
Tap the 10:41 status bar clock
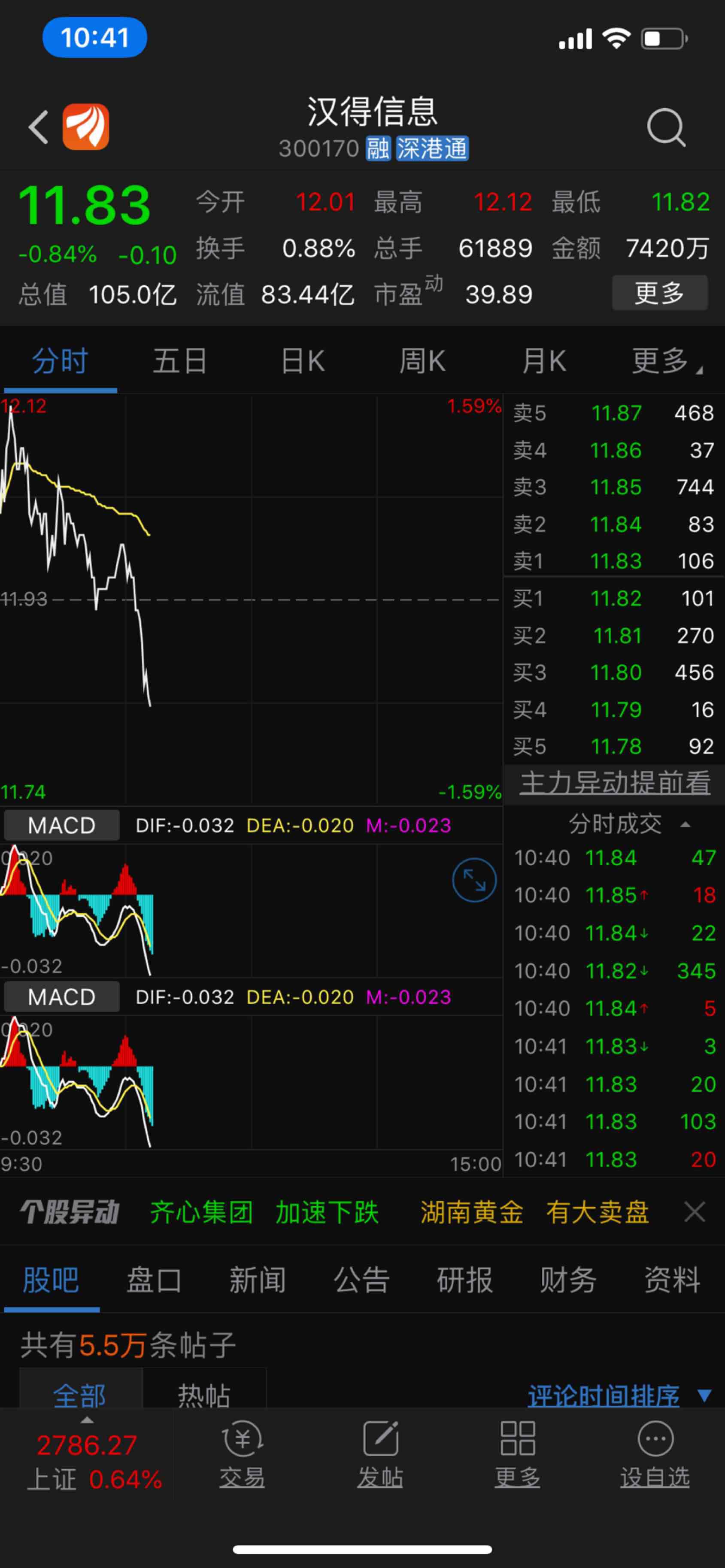(x=94, y=38)
